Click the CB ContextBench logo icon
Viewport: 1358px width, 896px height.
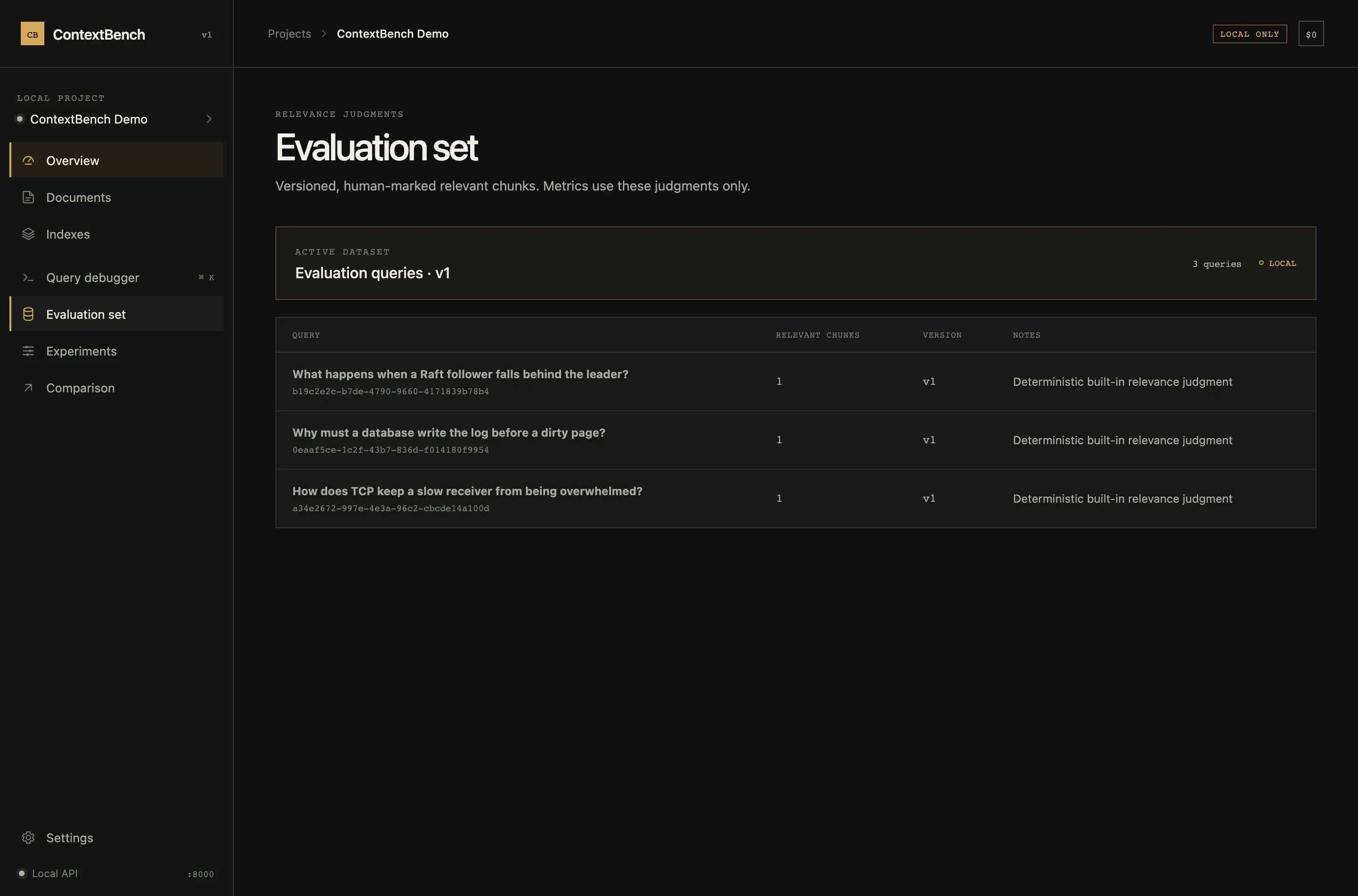point(33,33)
